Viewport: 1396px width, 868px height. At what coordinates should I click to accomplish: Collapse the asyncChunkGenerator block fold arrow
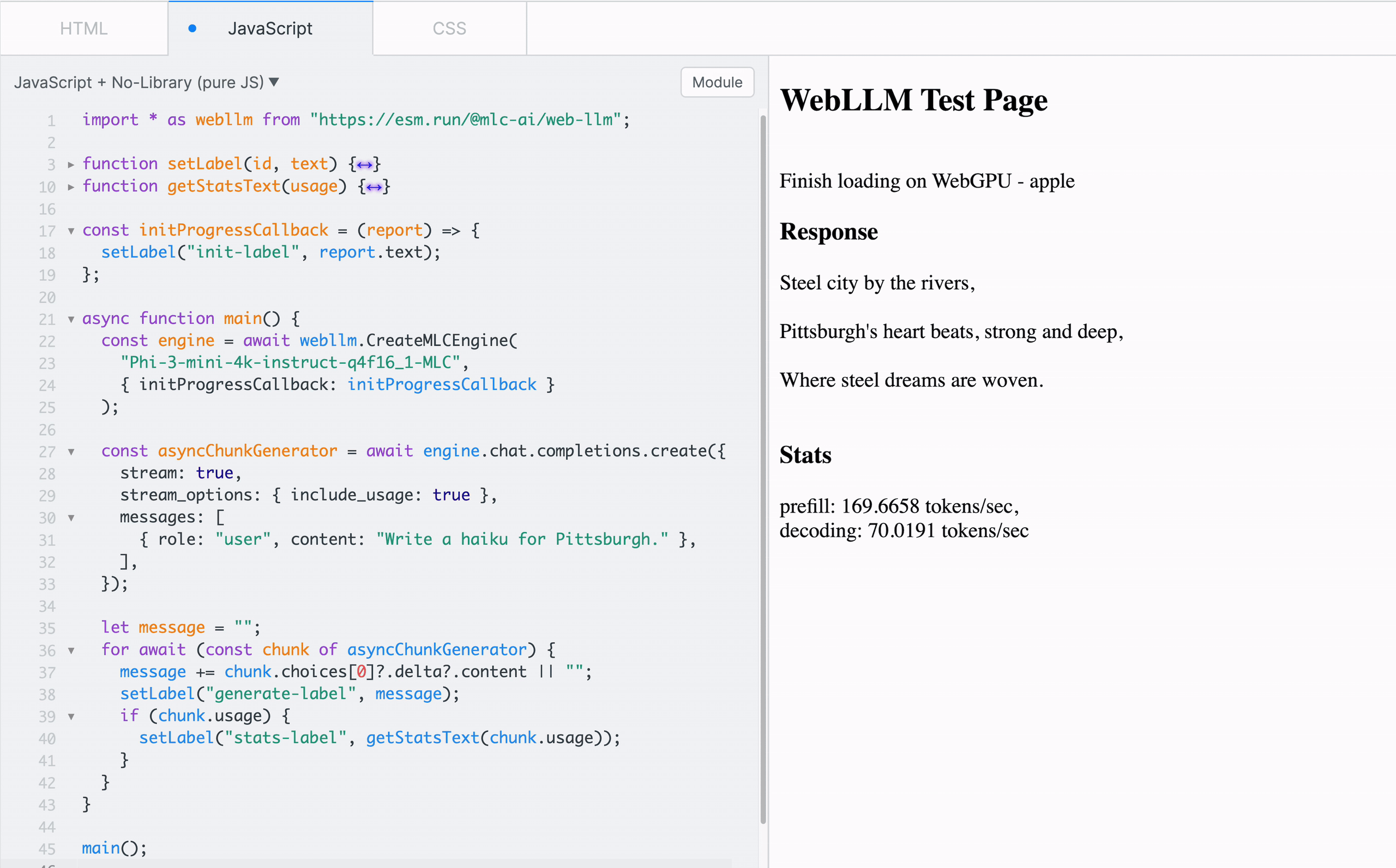click(x=70, y=452)
